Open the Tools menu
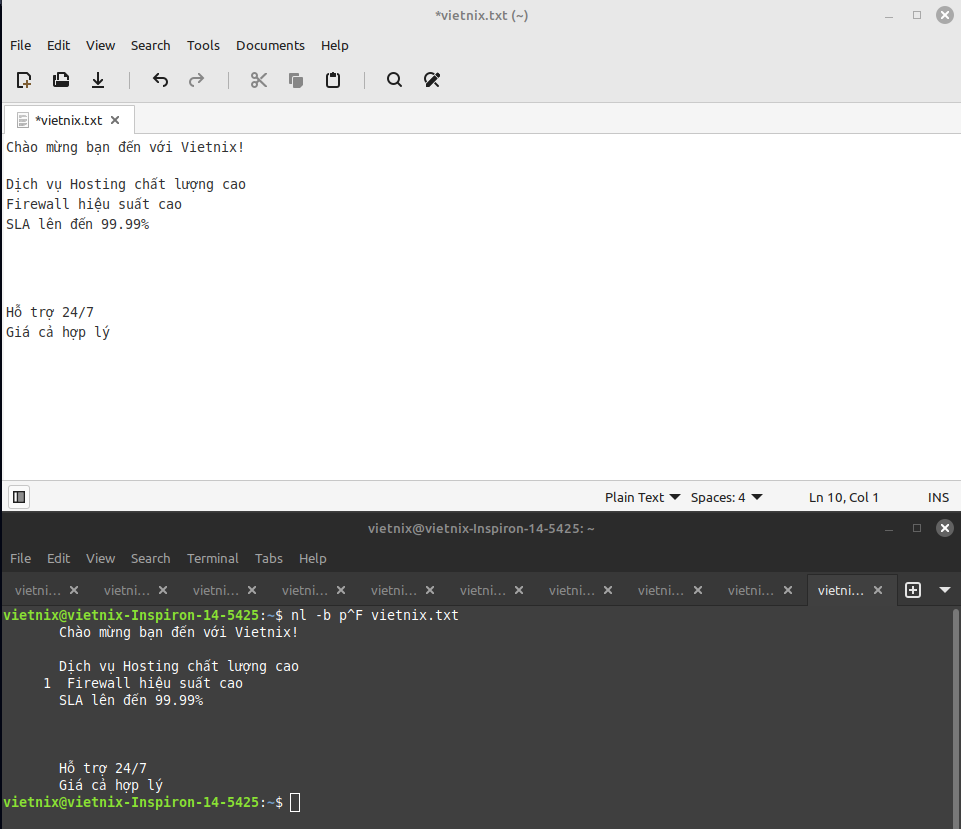The height and width of the screenshot is (829, 961). (203, 45)
